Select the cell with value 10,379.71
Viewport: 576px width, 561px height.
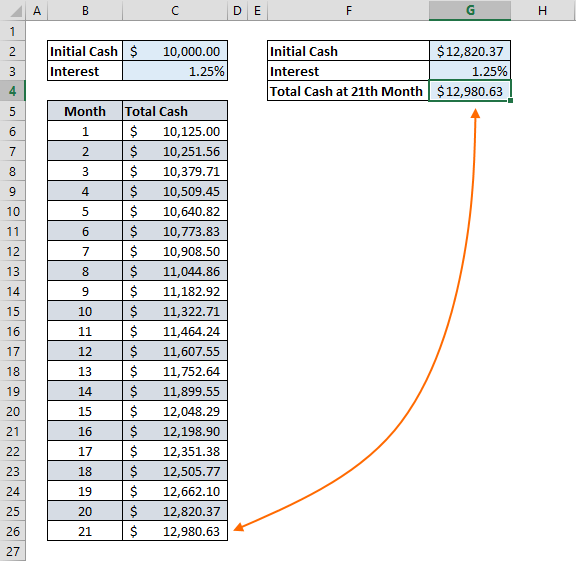175,171
